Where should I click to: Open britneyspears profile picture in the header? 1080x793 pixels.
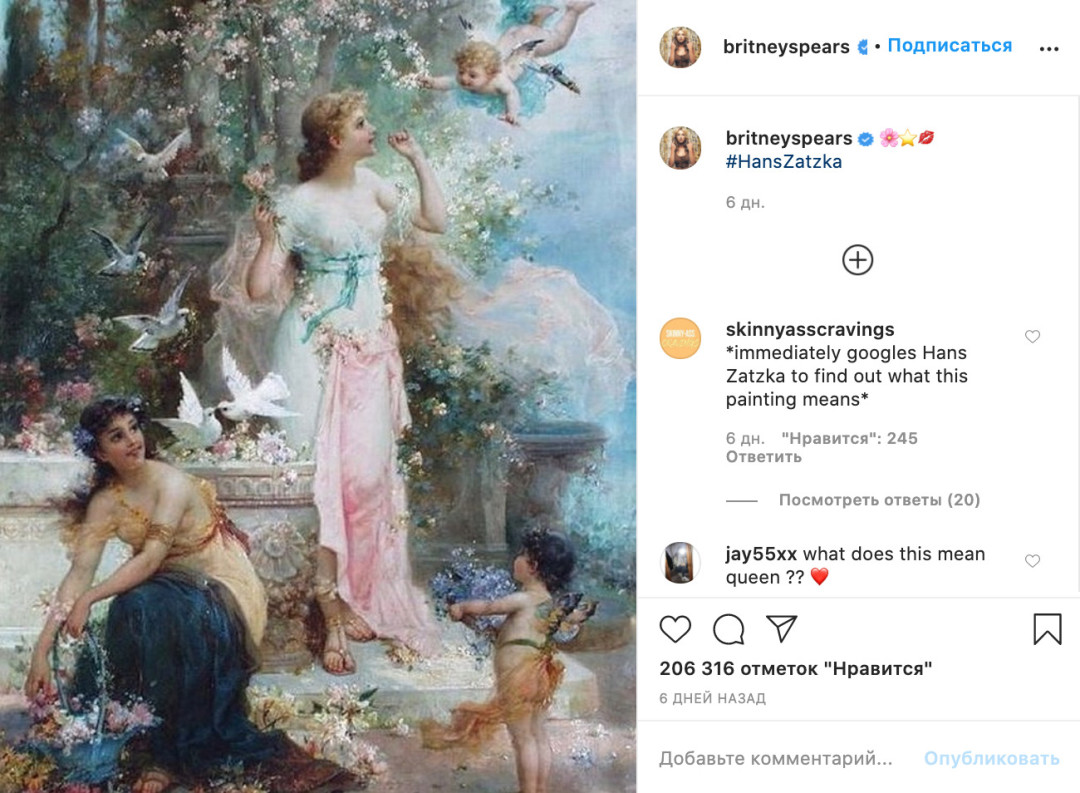click(680, 47)
